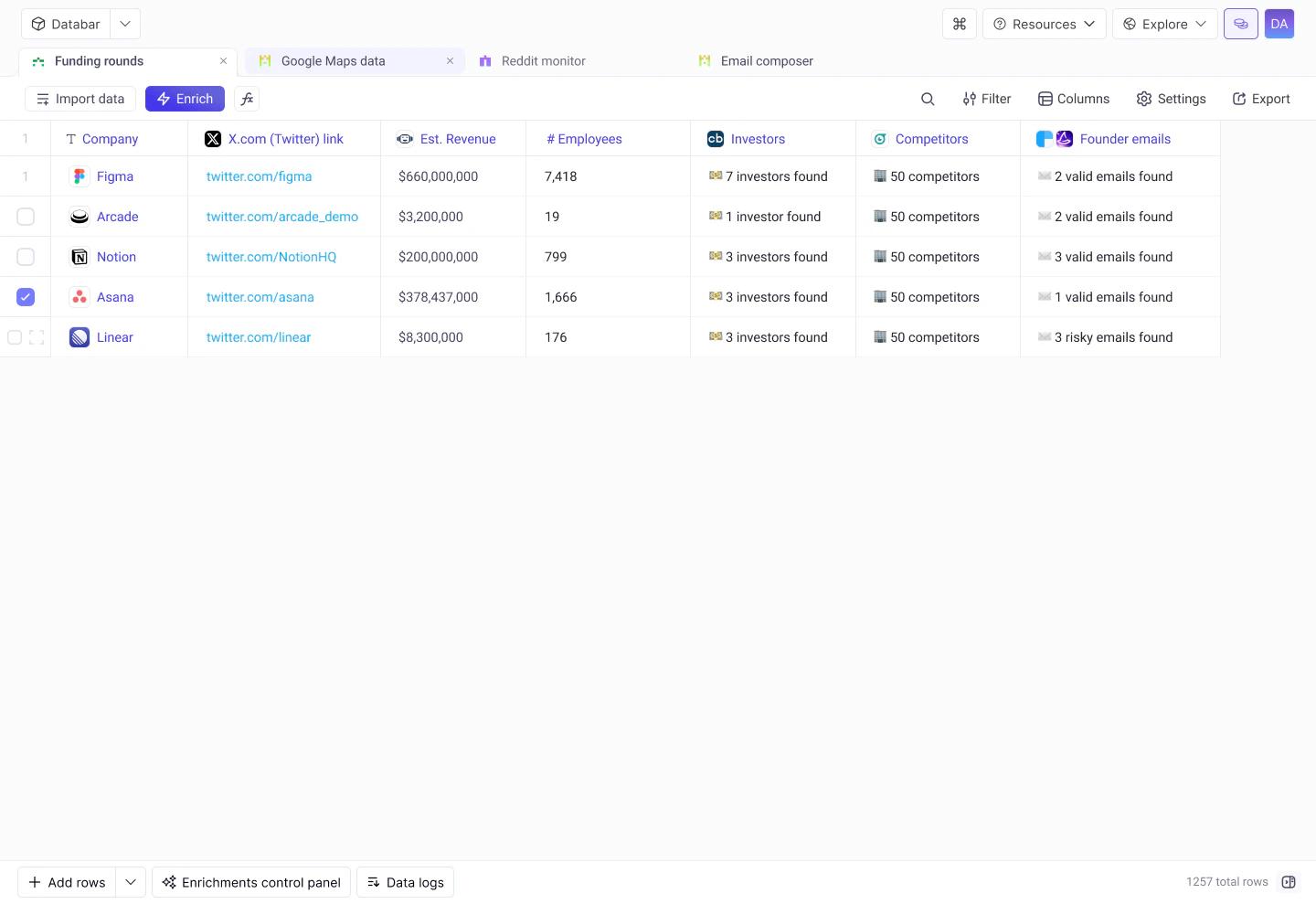Open the command palette icon button
The image size is (1316, 904).
point(960,24)
